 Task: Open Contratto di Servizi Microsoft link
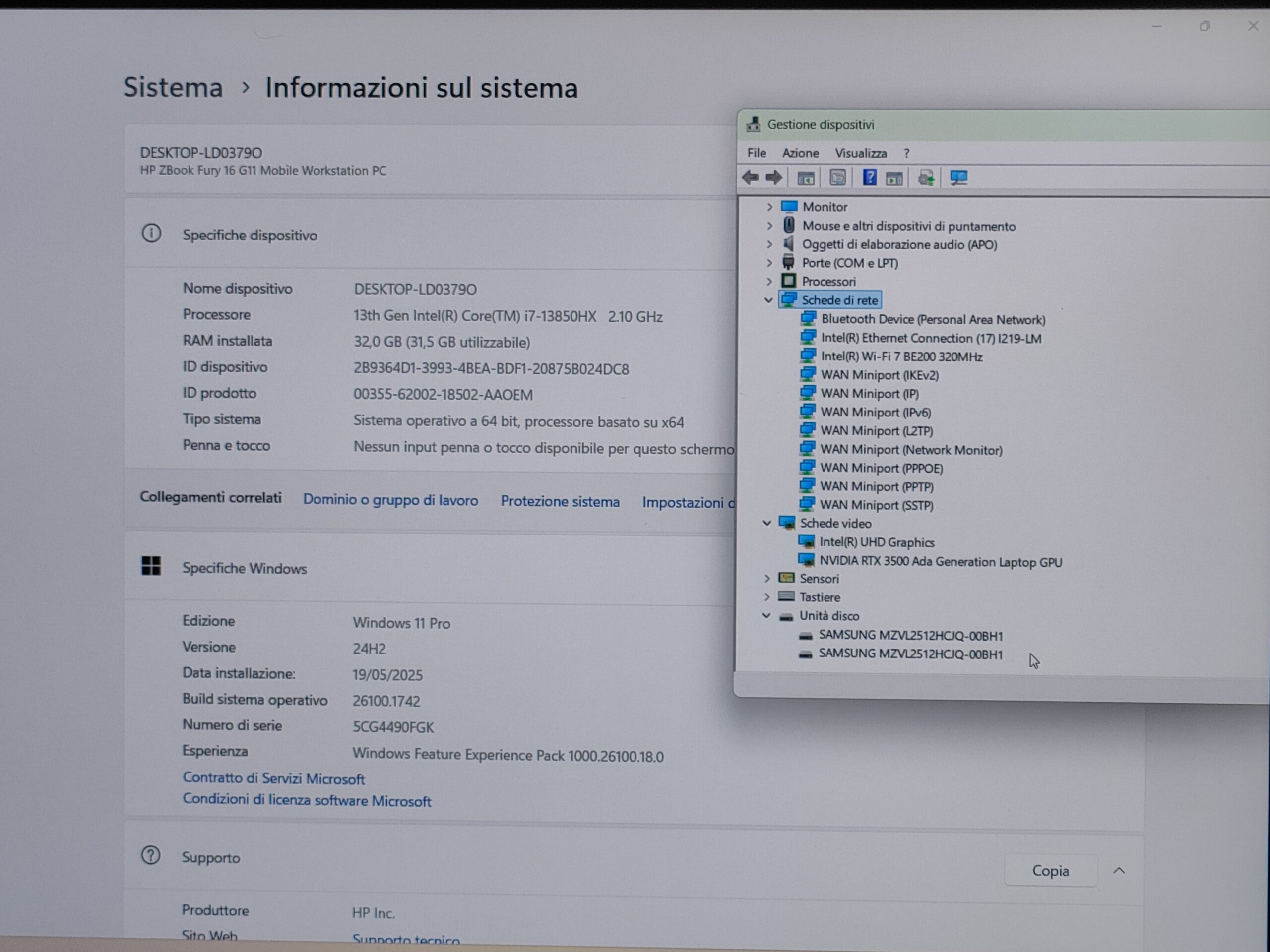click(x=273, y=778)
